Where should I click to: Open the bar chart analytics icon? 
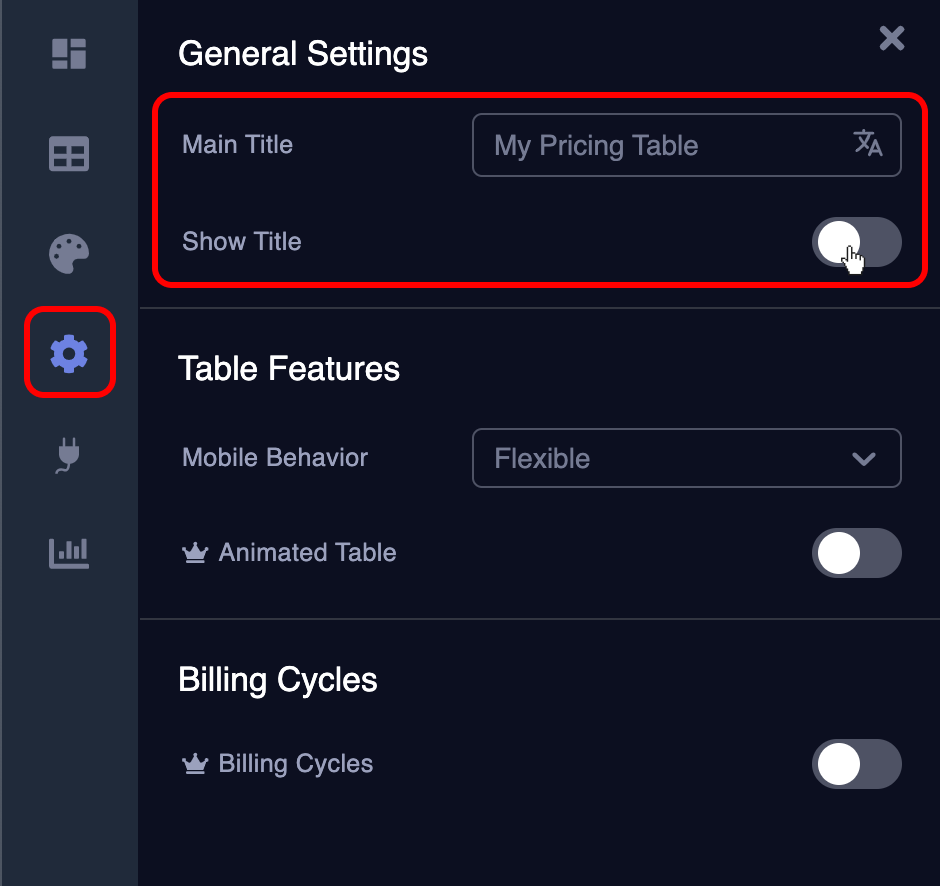pyautogui.click(x=69, y=553)
